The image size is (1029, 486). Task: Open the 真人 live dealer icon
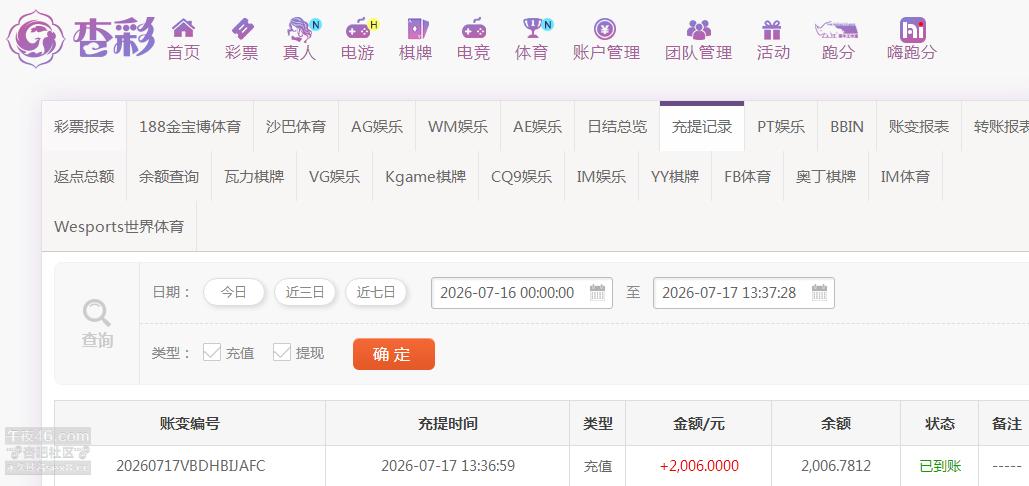click(x=299, y=29)
